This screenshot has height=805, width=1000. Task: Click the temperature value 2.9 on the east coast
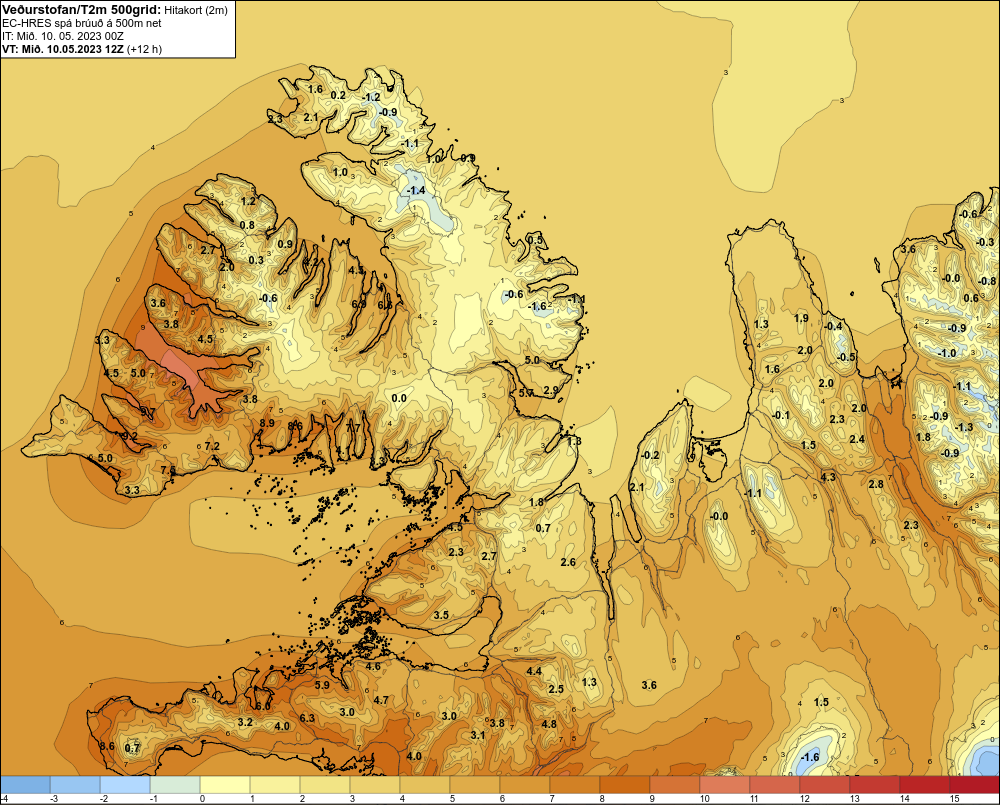click(x=550, y=390)
